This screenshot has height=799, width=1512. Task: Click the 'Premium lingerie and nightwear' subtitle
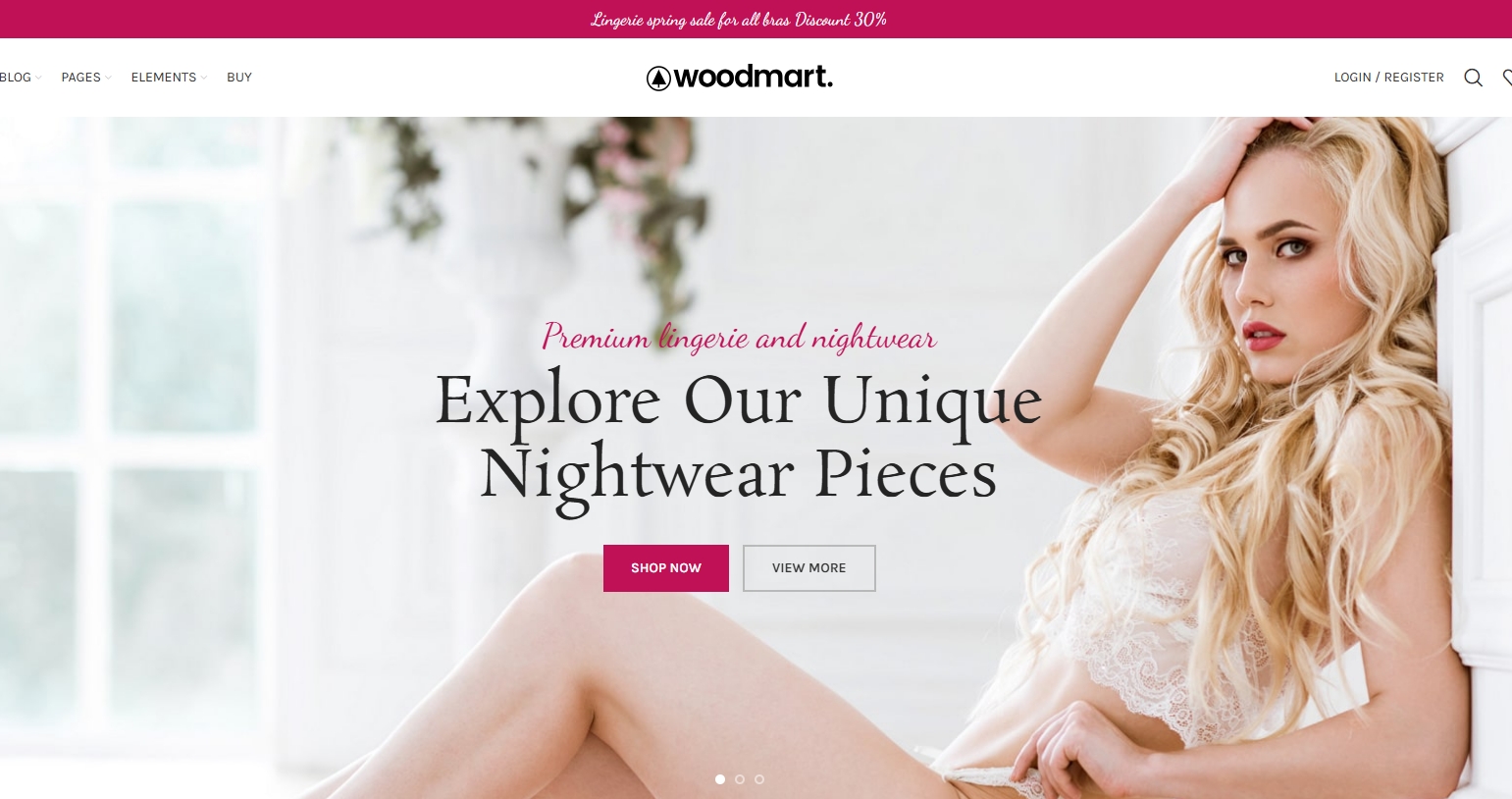point(739,338)
